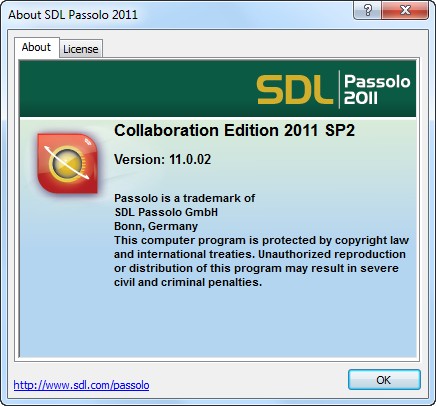Click the 'SDL Passolo GmbH' text
The width and height of the screenshot is (436, 406).
(166, 212)
